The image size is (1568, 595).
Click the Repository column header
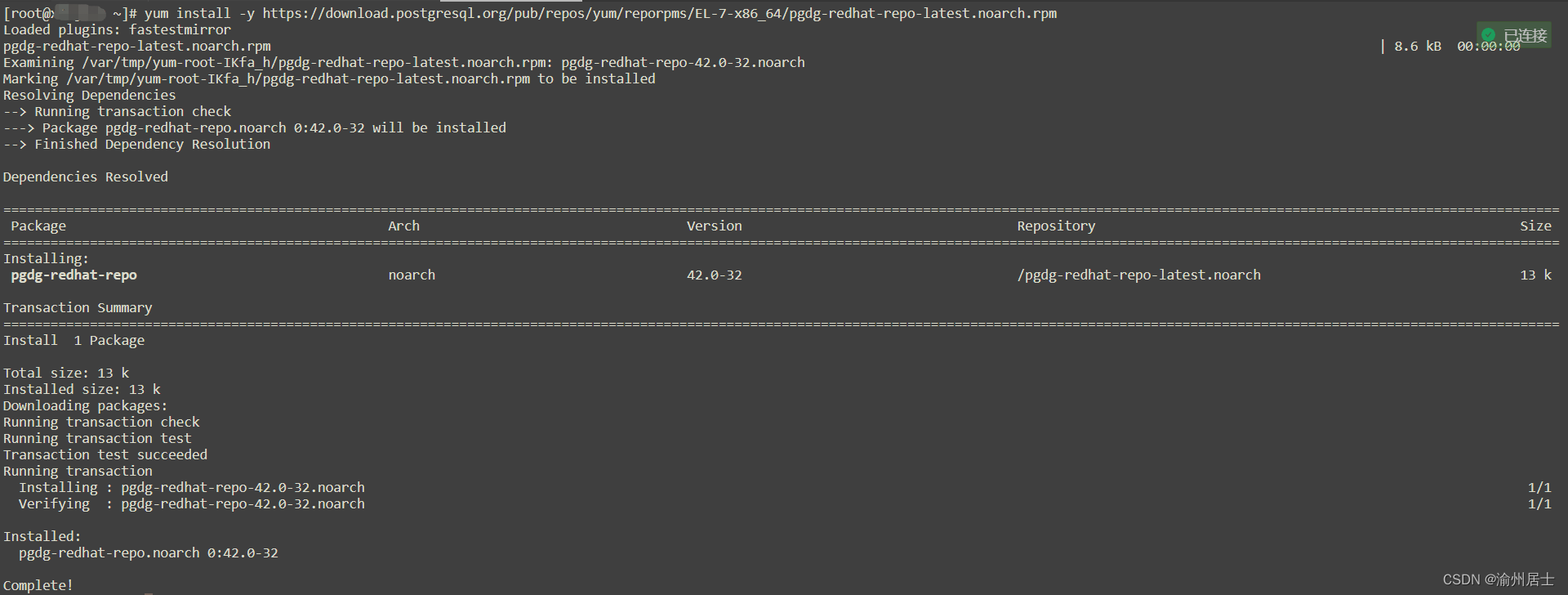1056,226
